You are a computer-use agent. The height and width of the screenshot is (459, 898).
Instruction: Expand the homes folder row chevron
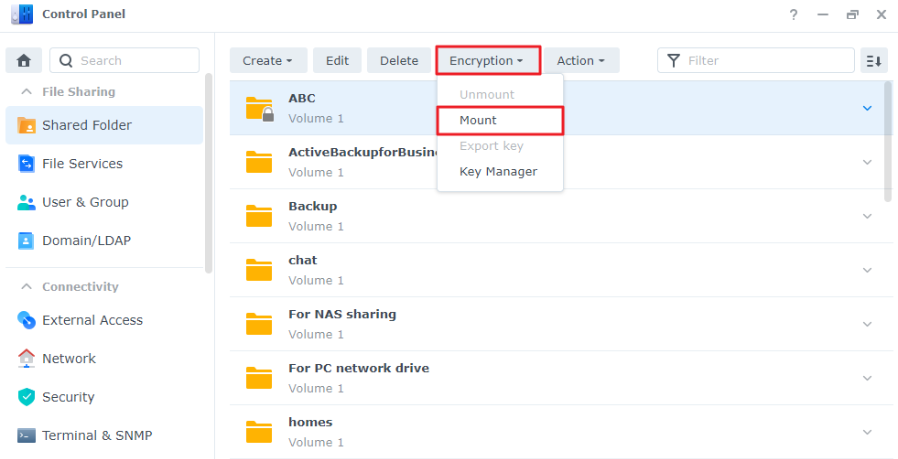(x=867, y=431)
